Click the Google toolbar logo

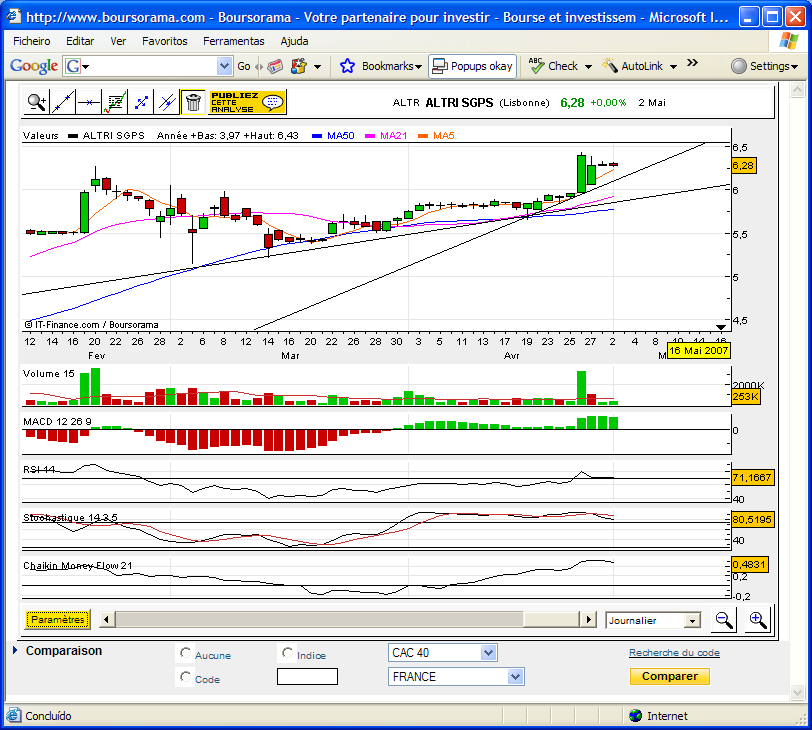click(34, 66)
